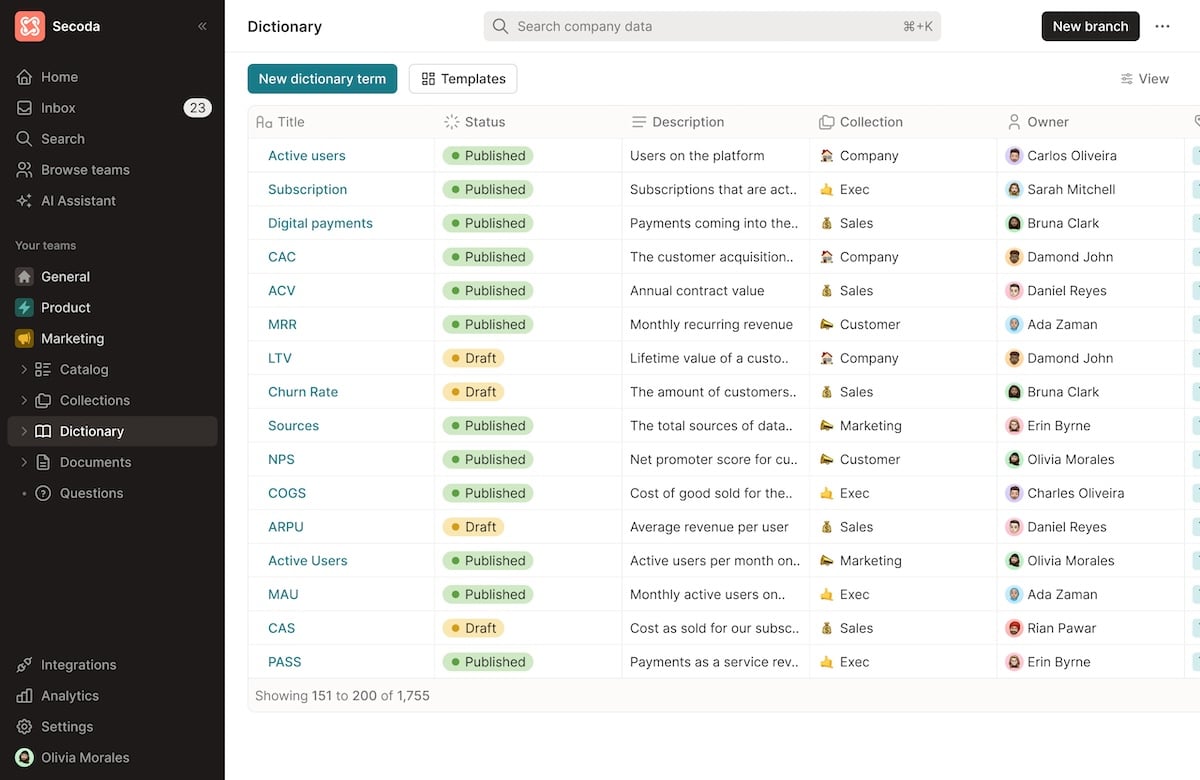Image resolution: width=1200 pixels, height=780 pixels.
Task: Open Browse teams in the sidebar
Action: (x=85, y=170)
